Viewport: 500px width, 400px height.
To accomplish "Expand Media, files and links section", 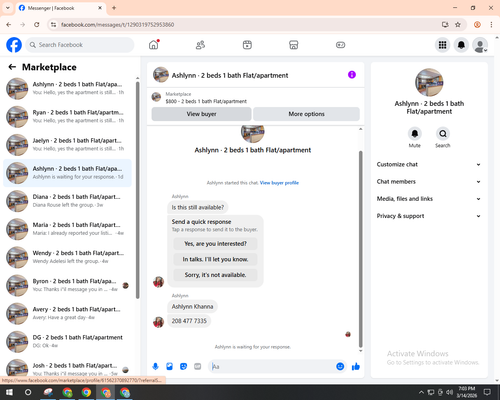I will 429,199.
